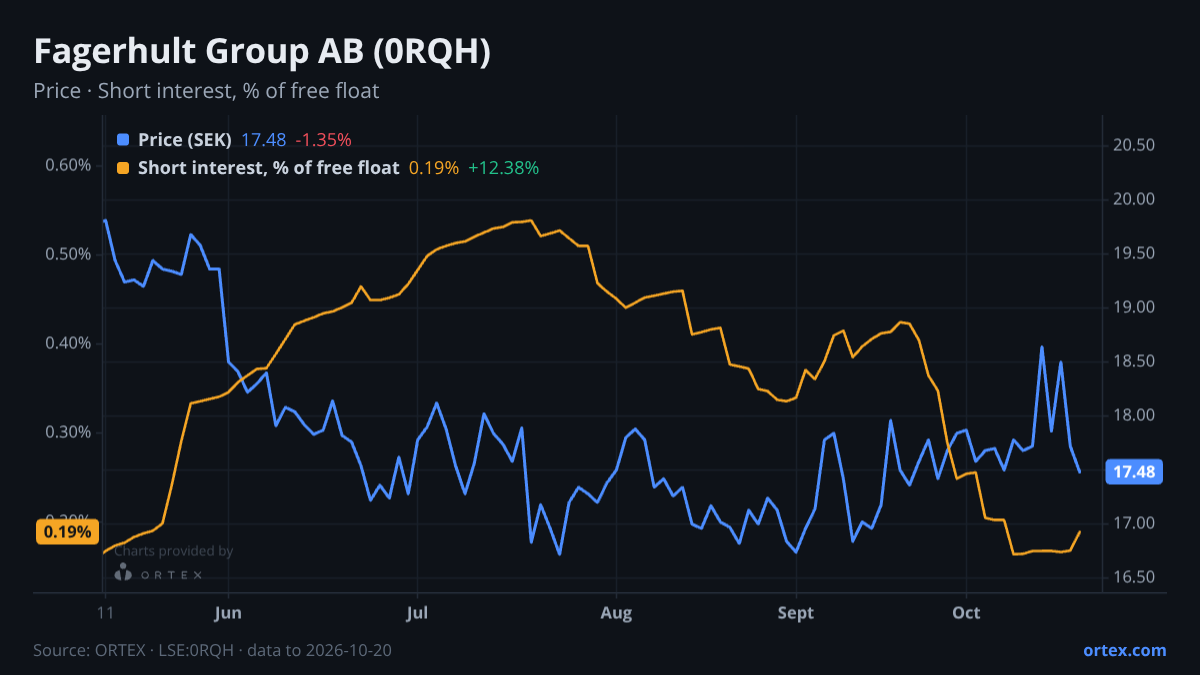Click the Sept label on the x-axis
The height and width of the screenshot is (675, 1200).
[x=796, y=613]
